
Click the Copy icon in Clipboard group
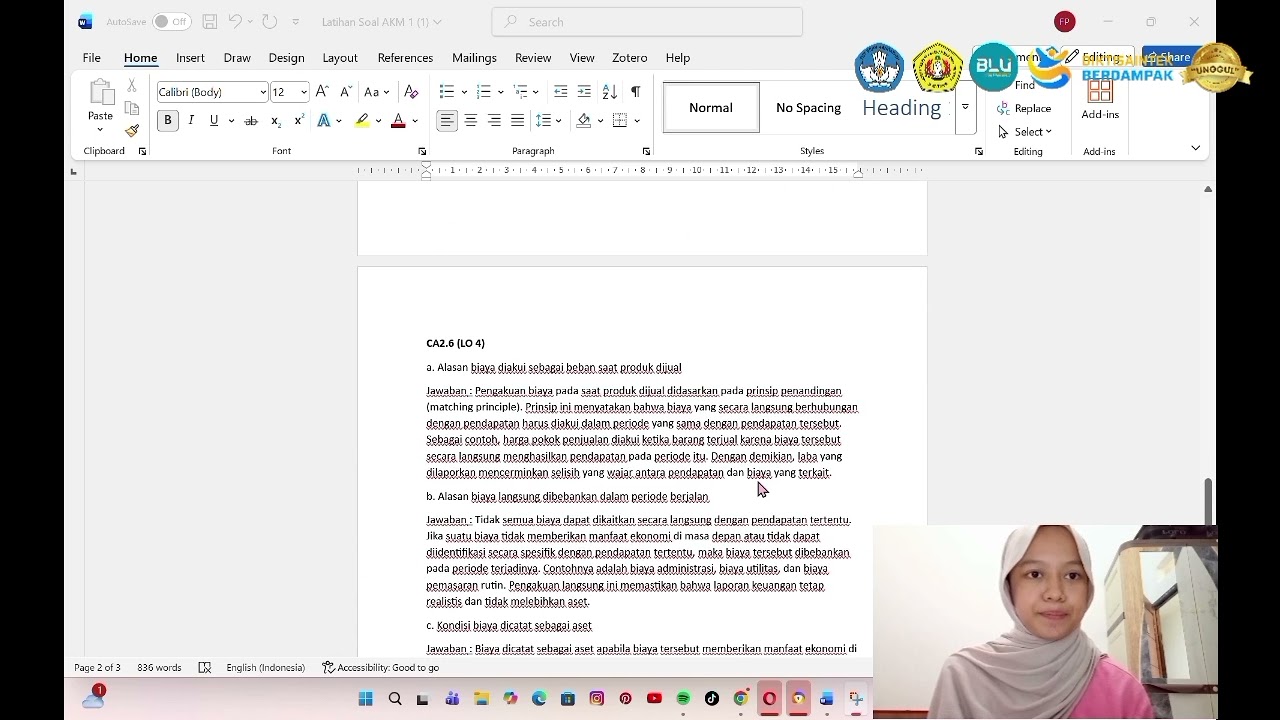[x=131, y=109]
